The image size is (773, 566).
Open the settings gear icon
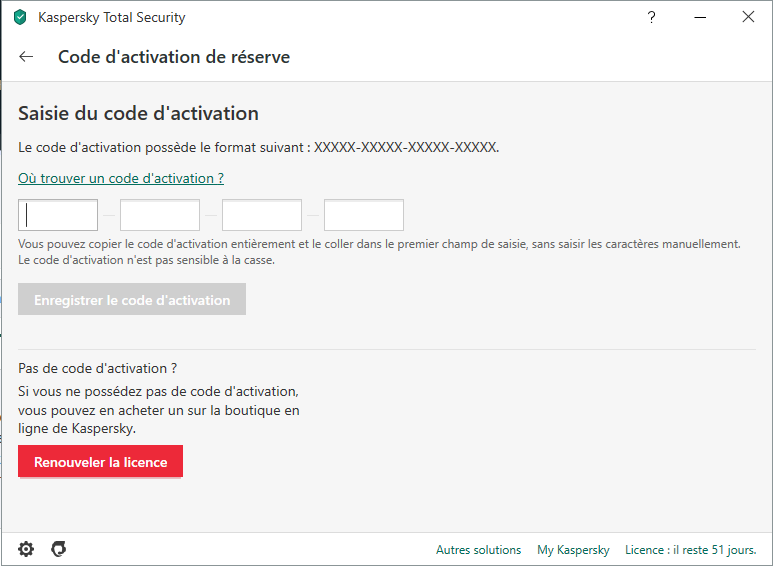[x=26, y=549]
